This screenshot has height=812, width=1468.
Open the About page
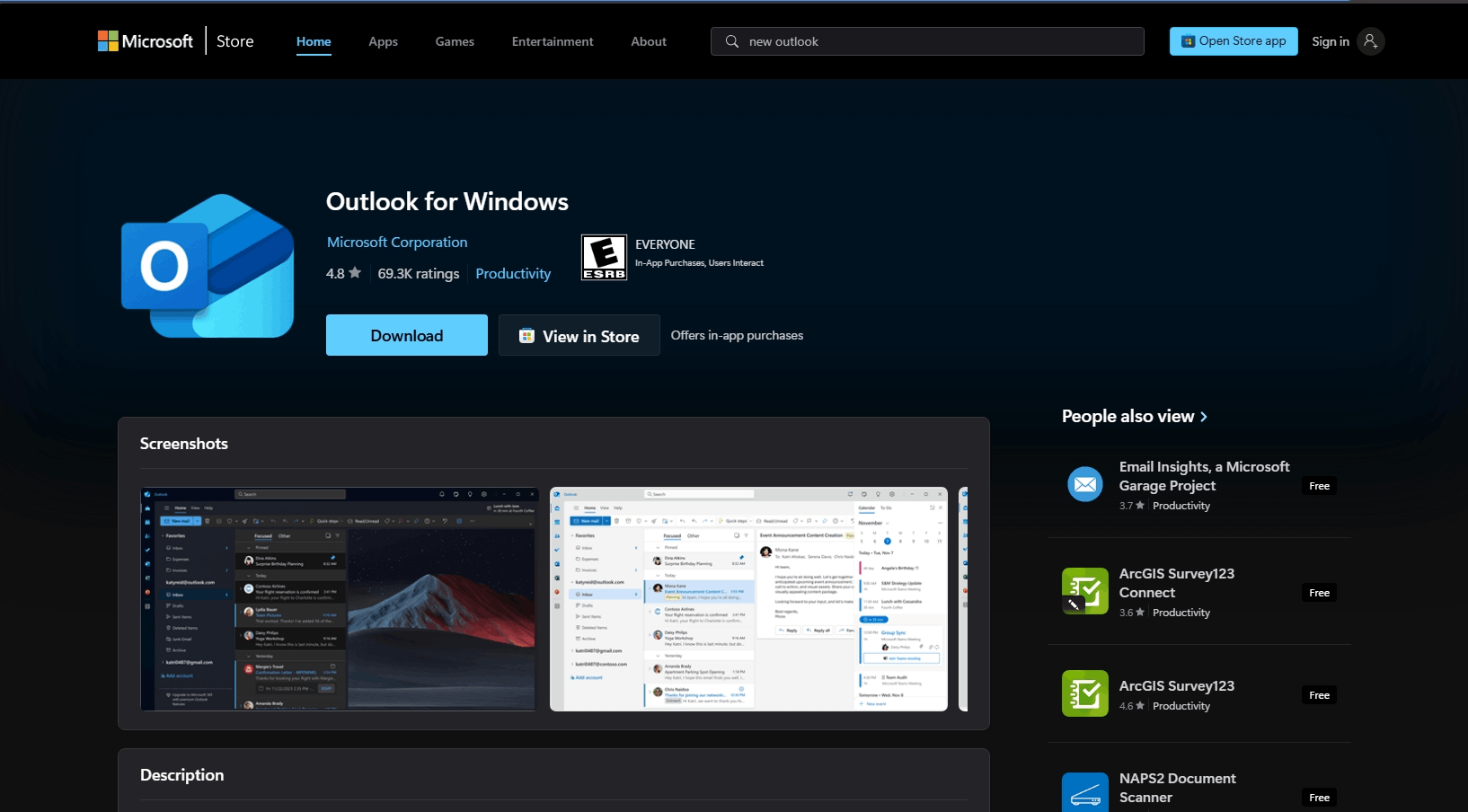[649, 41]
